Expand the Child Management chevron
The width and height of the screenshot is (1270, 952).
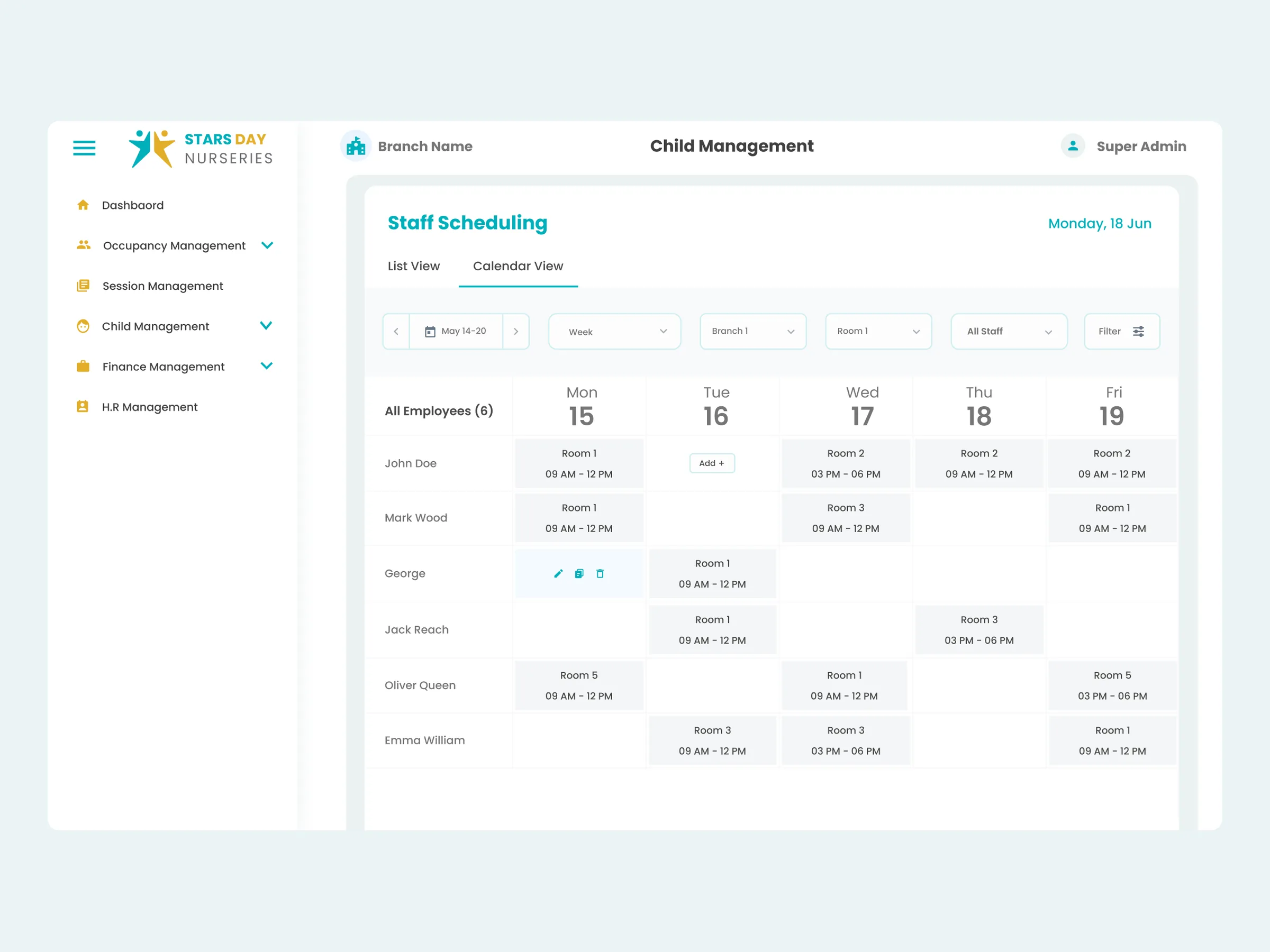(266, 325)
